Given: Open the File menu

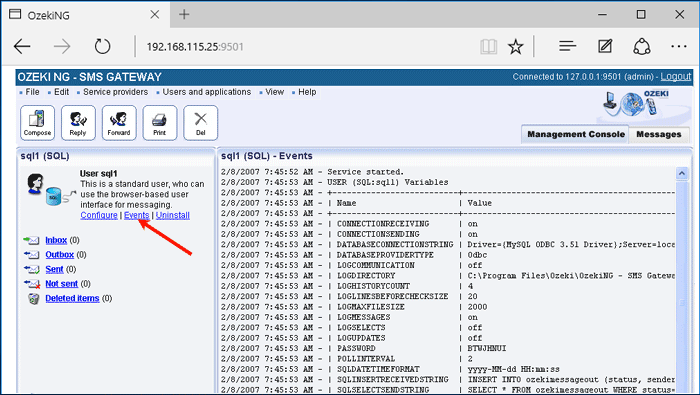Looking at the screenshot, I should tap(32, 92).
